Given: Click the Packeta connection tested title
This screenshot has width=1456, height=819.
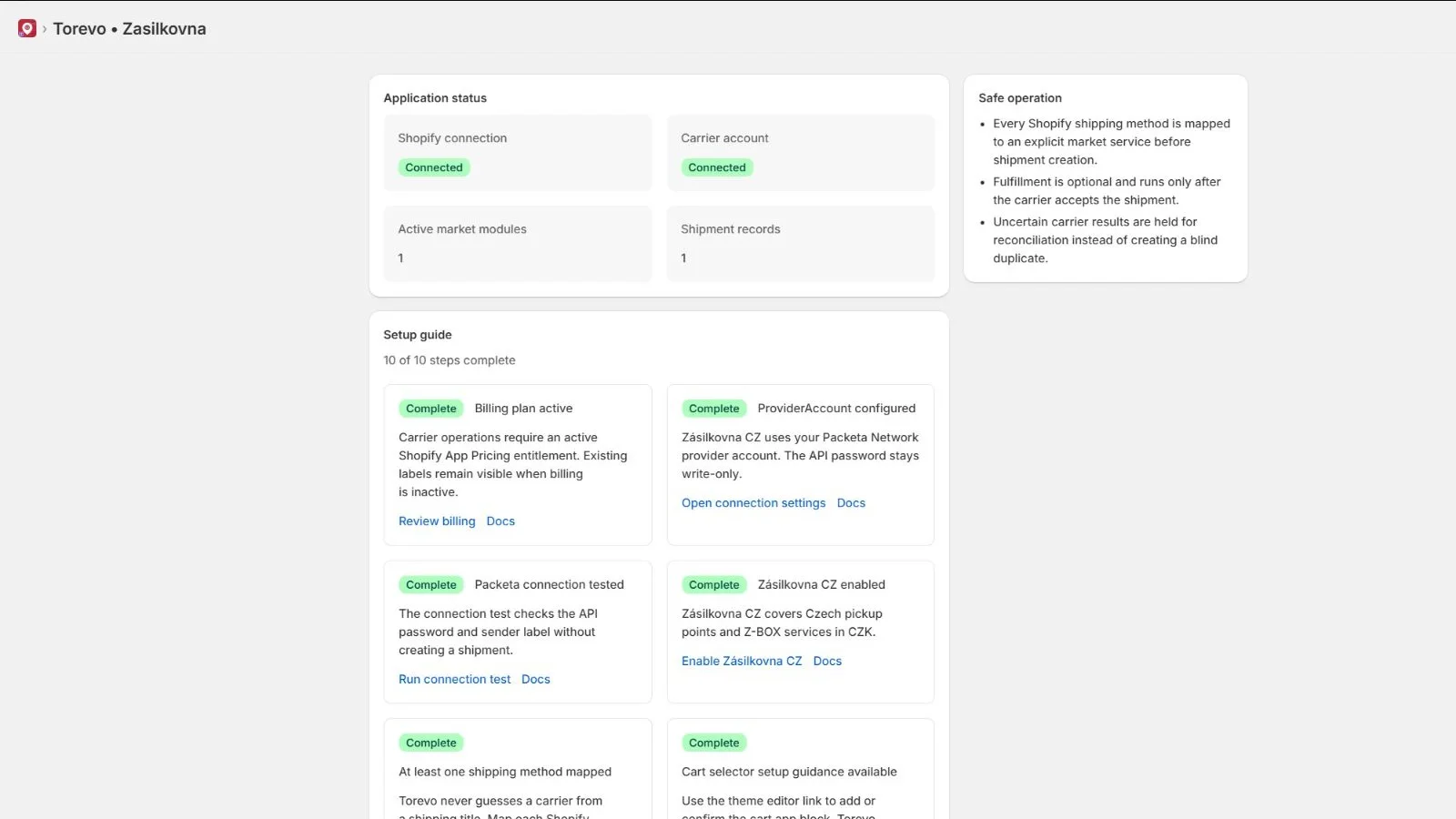Looking at the screenshot, I should click(549, 585).
